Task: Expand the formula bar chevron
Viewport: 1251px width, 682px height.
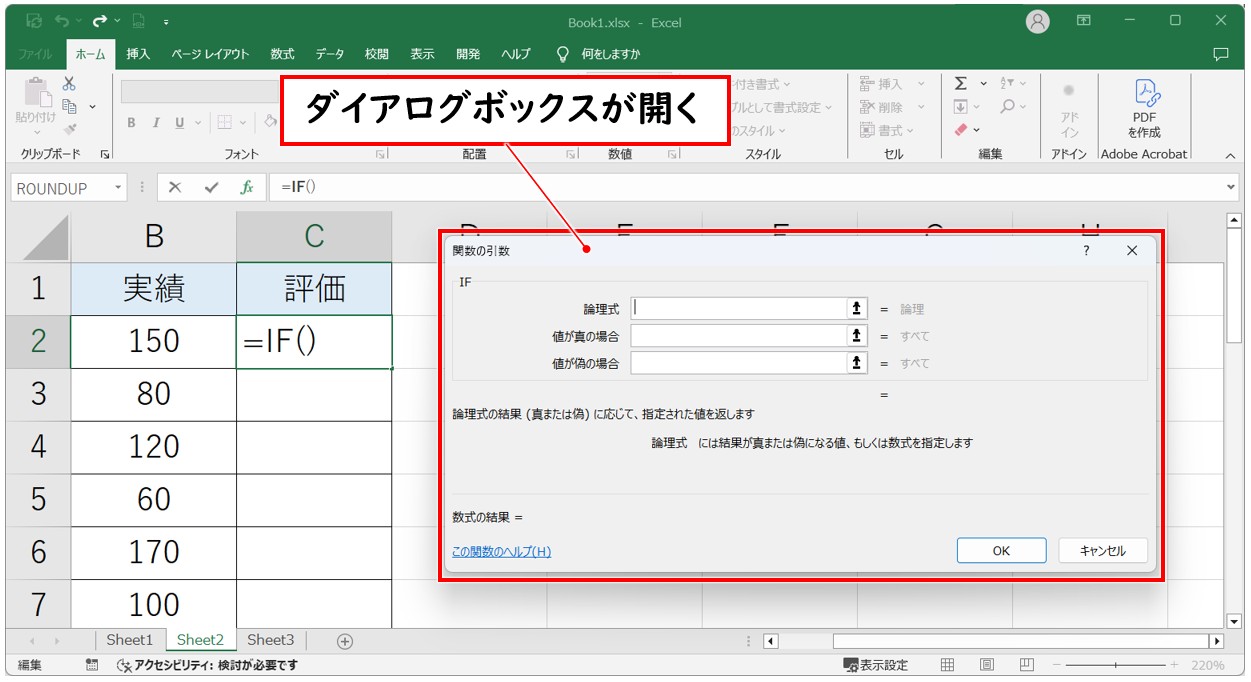Action: tap(1231, 188)
